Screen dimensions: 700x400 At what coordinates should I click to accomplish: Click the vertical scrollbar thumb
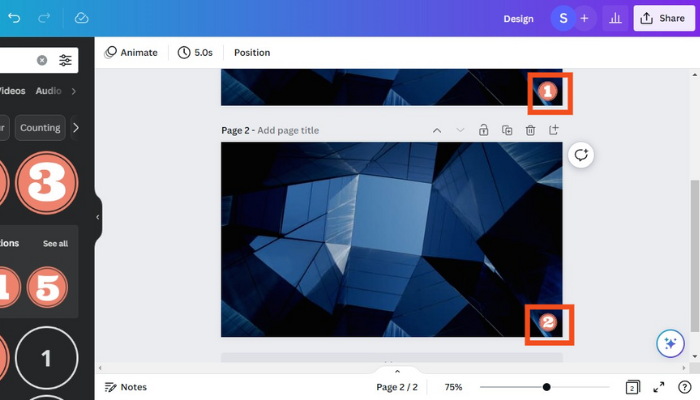694,256
